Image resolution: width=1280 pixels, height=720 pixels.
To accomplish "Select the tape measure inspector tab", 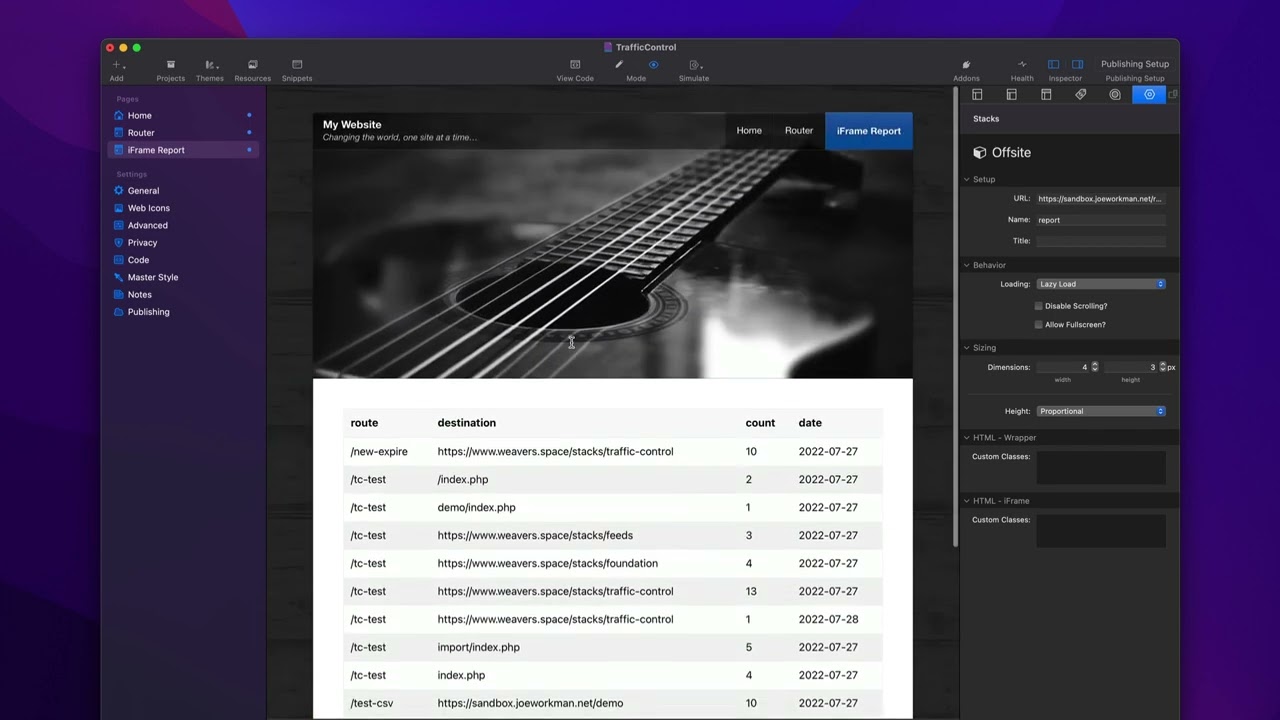I will 1115,94.
